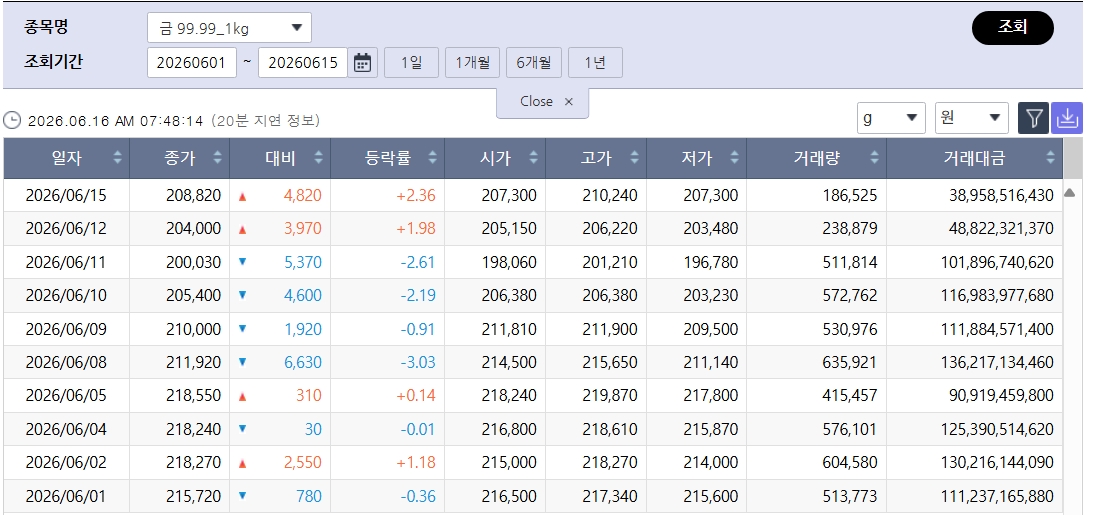The image size is (1108, 515).
Task: Click the end date field 20260615
Action: click(x=303, y=62)
